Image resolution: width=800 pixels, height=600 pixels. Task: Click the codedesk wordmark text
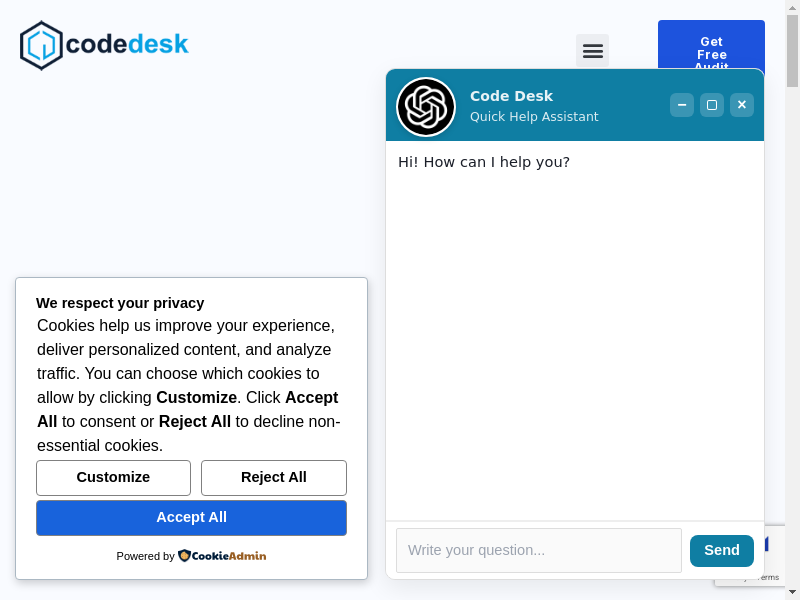127,45
